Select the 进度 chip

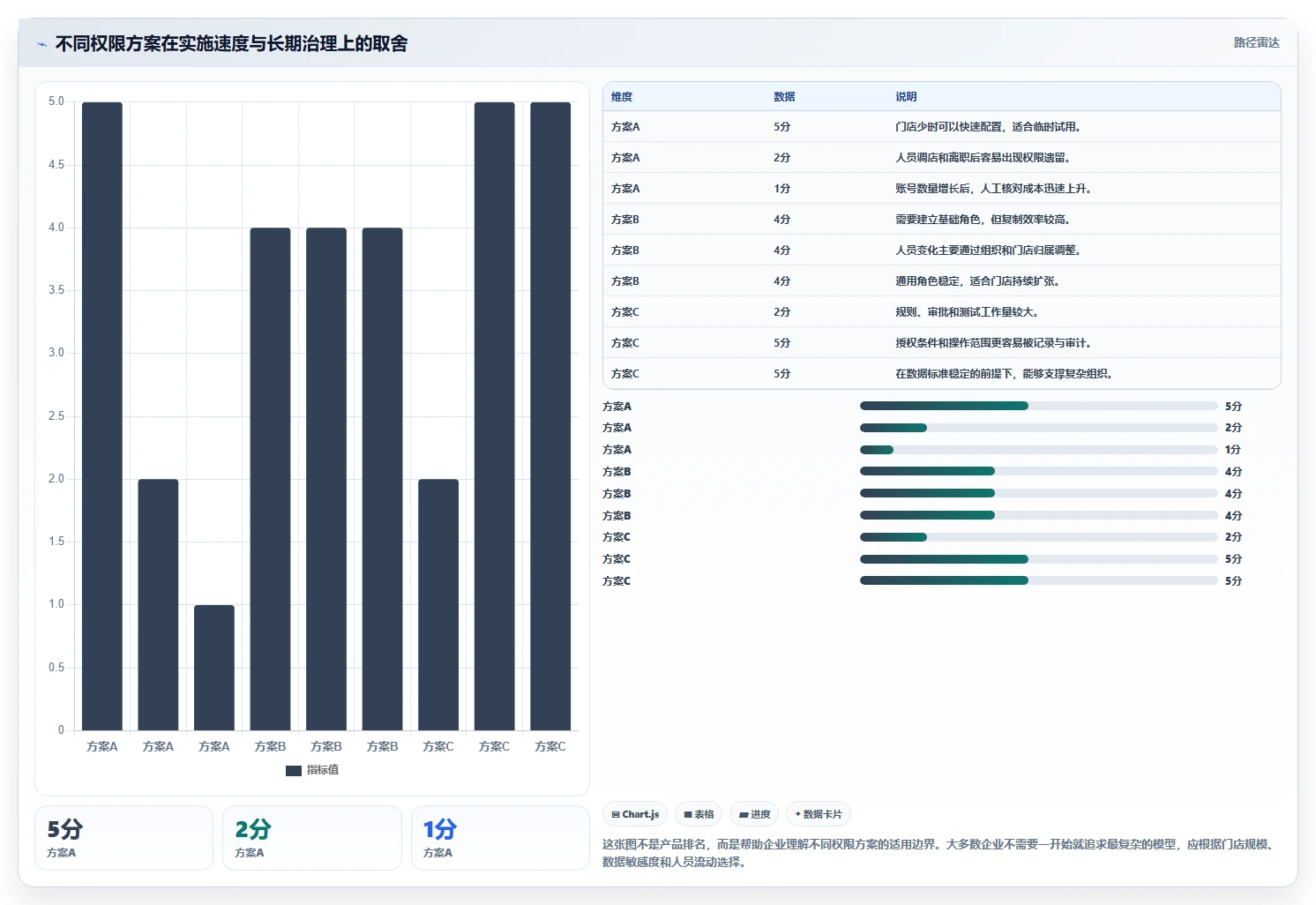pos(754,814)
